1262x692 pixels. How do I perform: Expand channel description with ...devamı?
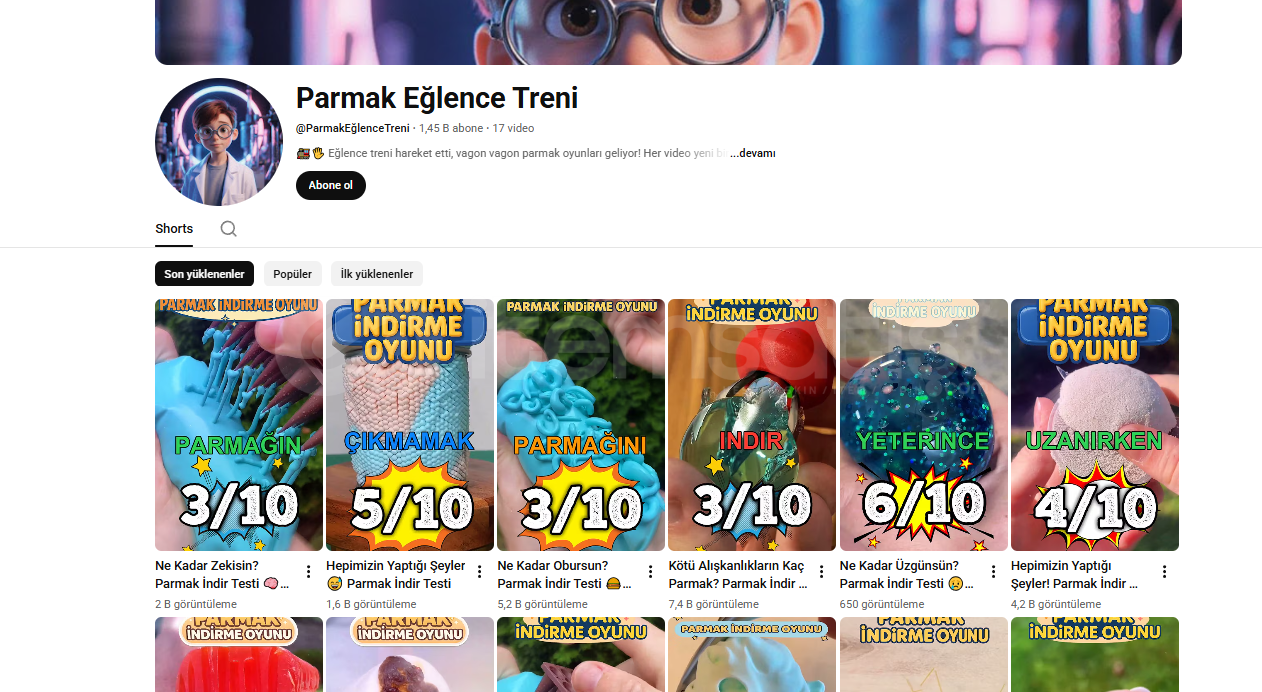(x=753, y=153)
